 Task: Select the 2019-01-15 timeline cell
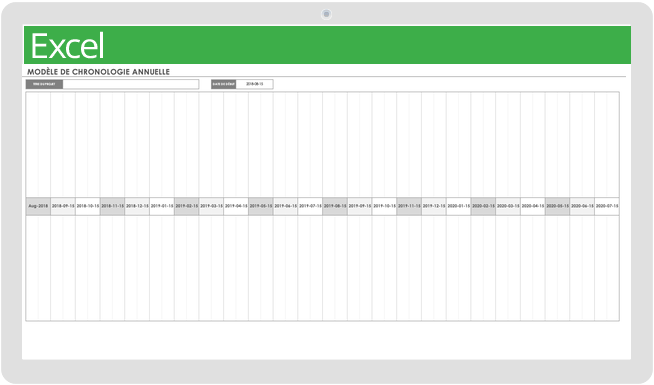pyautogui.click(x=162, y=206)
